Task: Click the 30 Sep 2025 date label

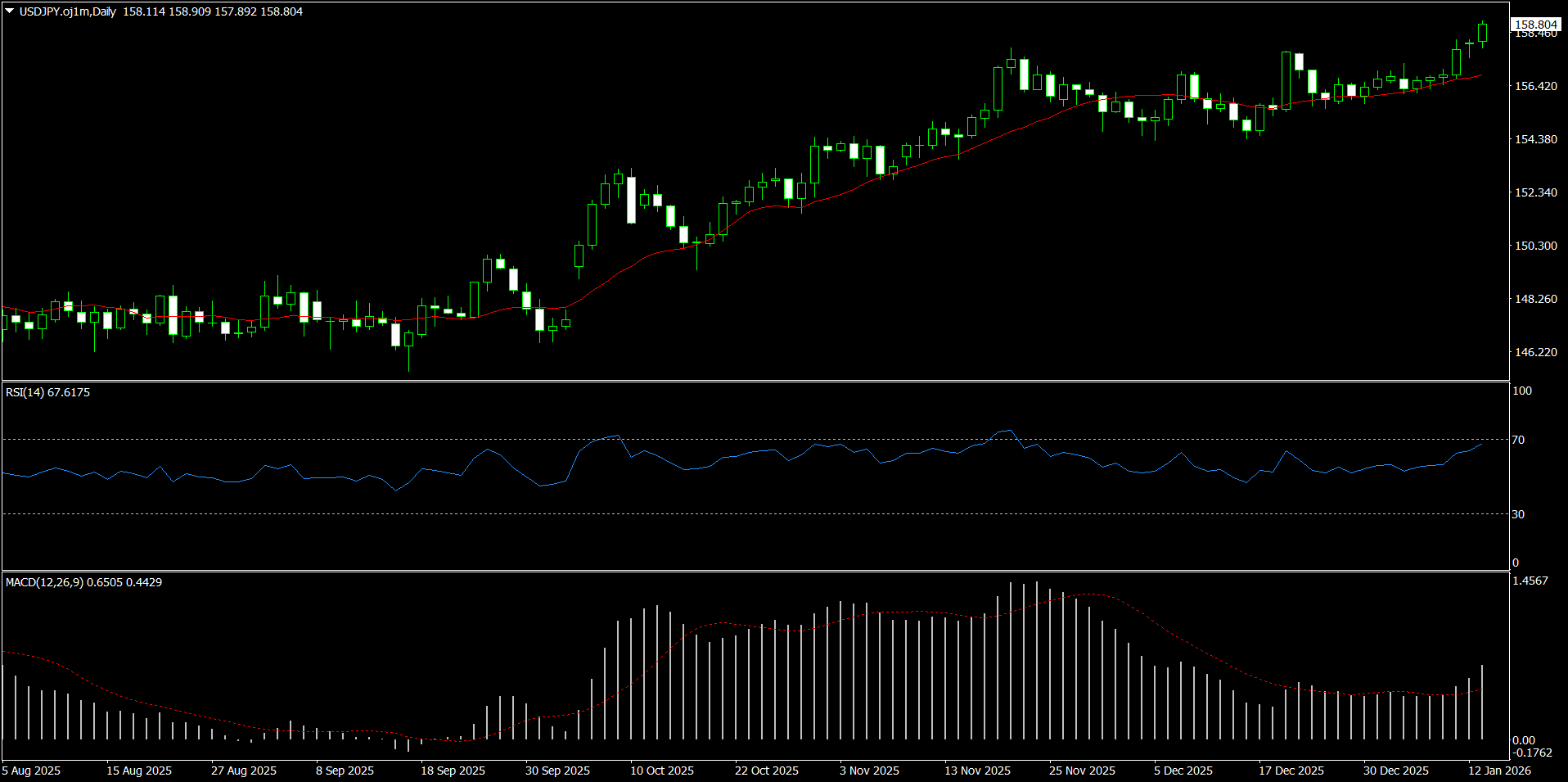Action: pos(558,771)
